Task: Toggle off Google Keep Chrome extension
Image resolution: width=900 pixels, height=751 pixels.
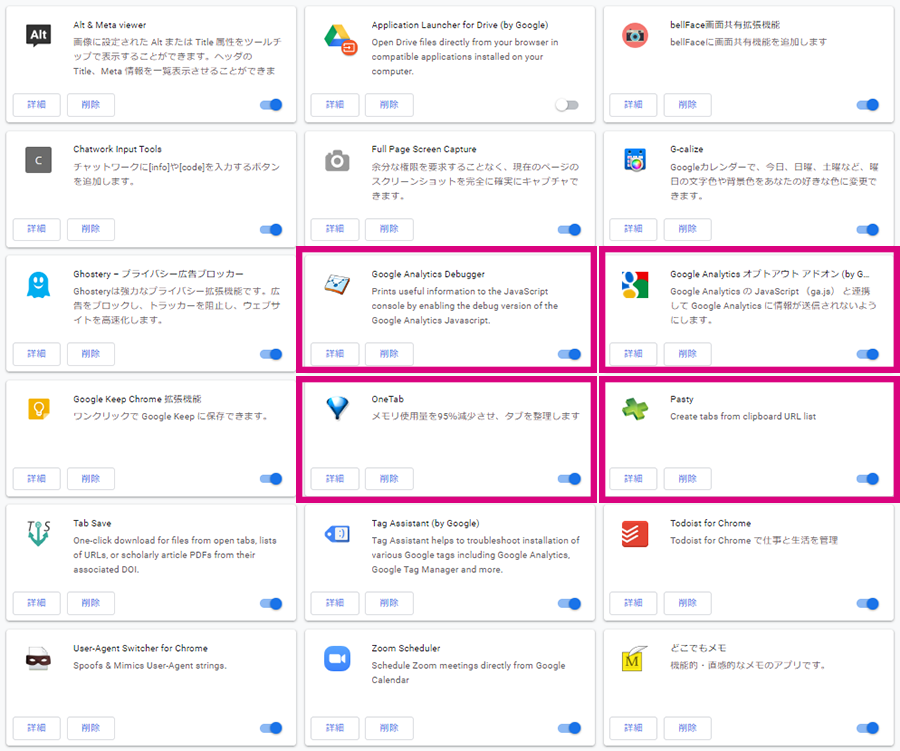Action: coord(271,478)
